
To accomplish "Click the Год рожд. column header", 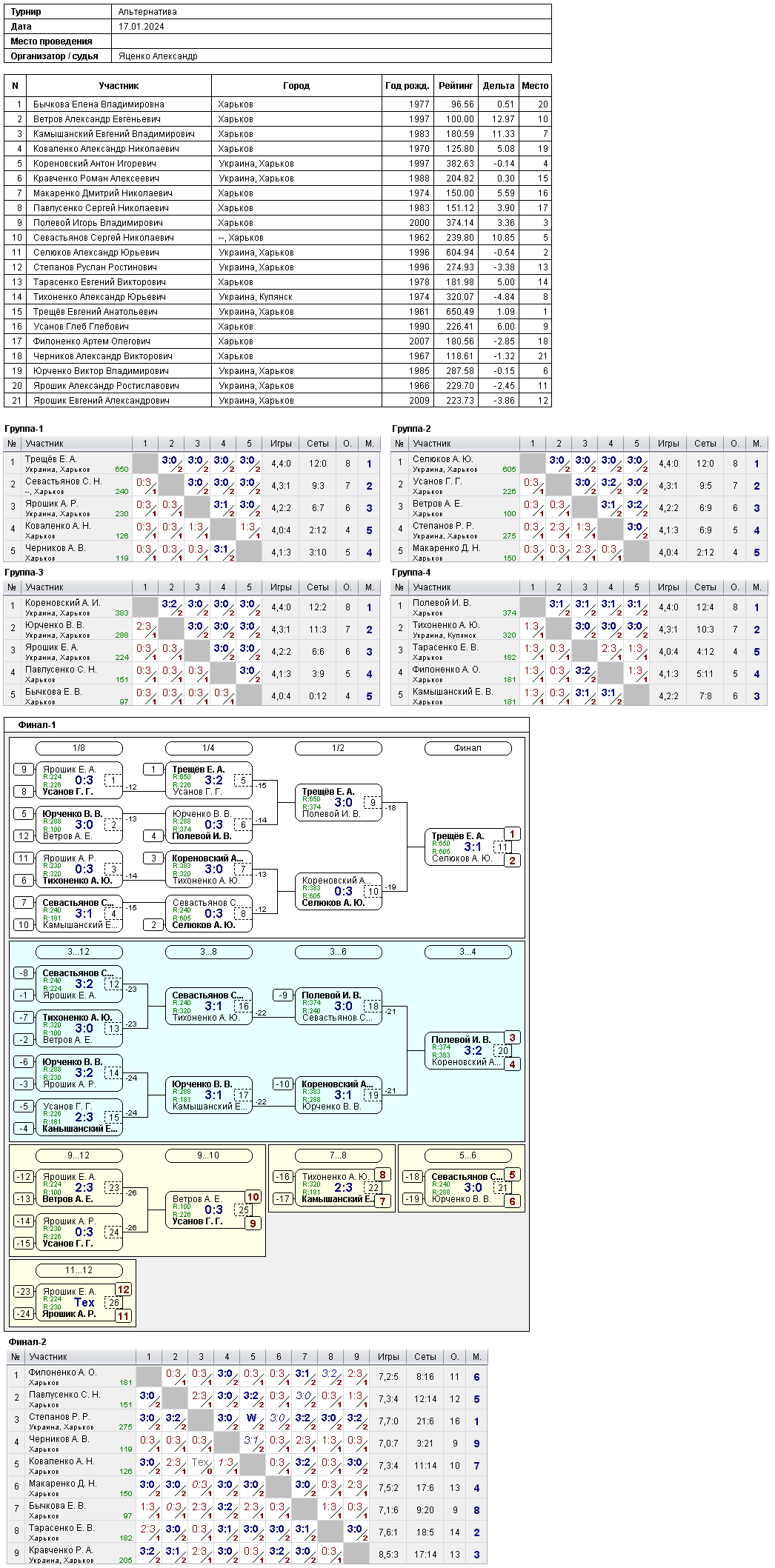I will [x=408, y=86].
